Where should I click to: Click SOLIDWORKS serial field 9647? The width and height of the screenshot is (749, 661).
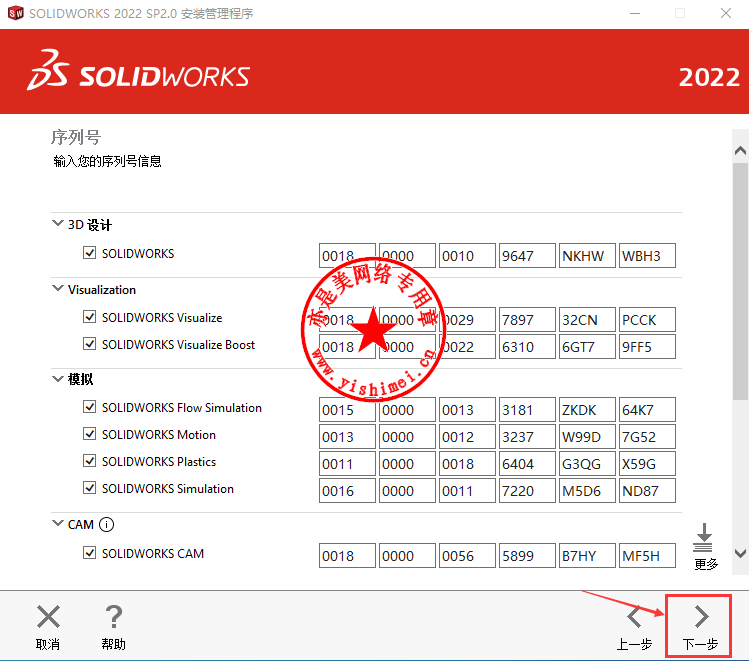[527, 256]
